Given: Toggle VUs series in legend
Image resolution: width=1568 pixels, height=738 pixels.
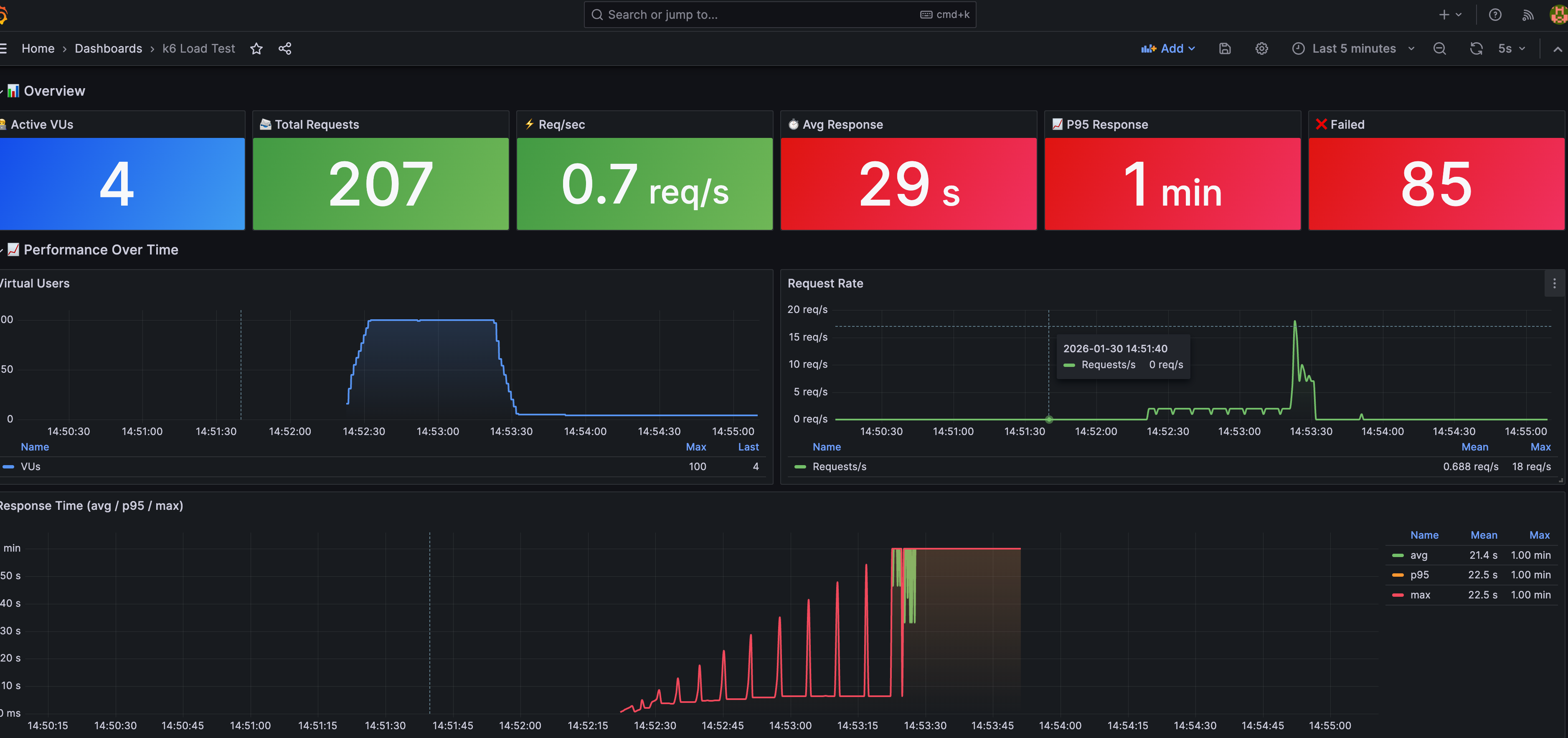Looking at the screenshot, I should pyautogui.click(x=30, y=466).
